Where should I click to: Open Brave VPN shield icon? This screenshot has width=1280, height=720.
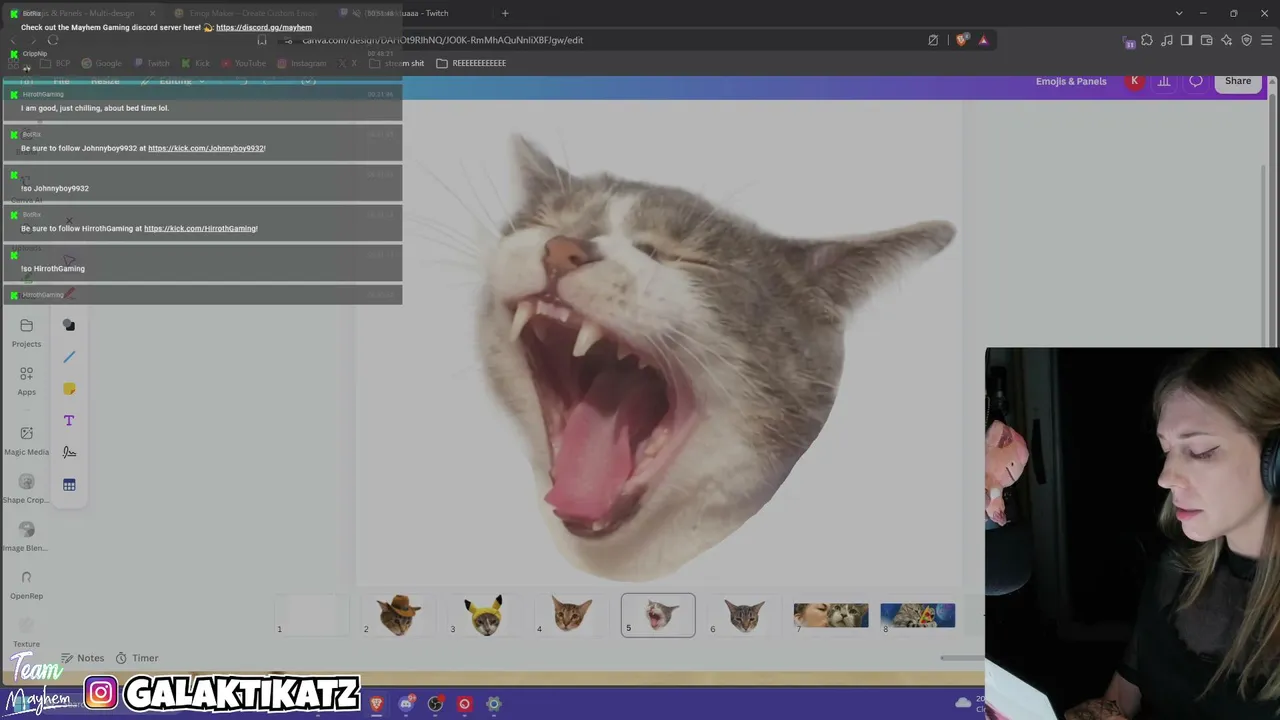coord(1247,40)
